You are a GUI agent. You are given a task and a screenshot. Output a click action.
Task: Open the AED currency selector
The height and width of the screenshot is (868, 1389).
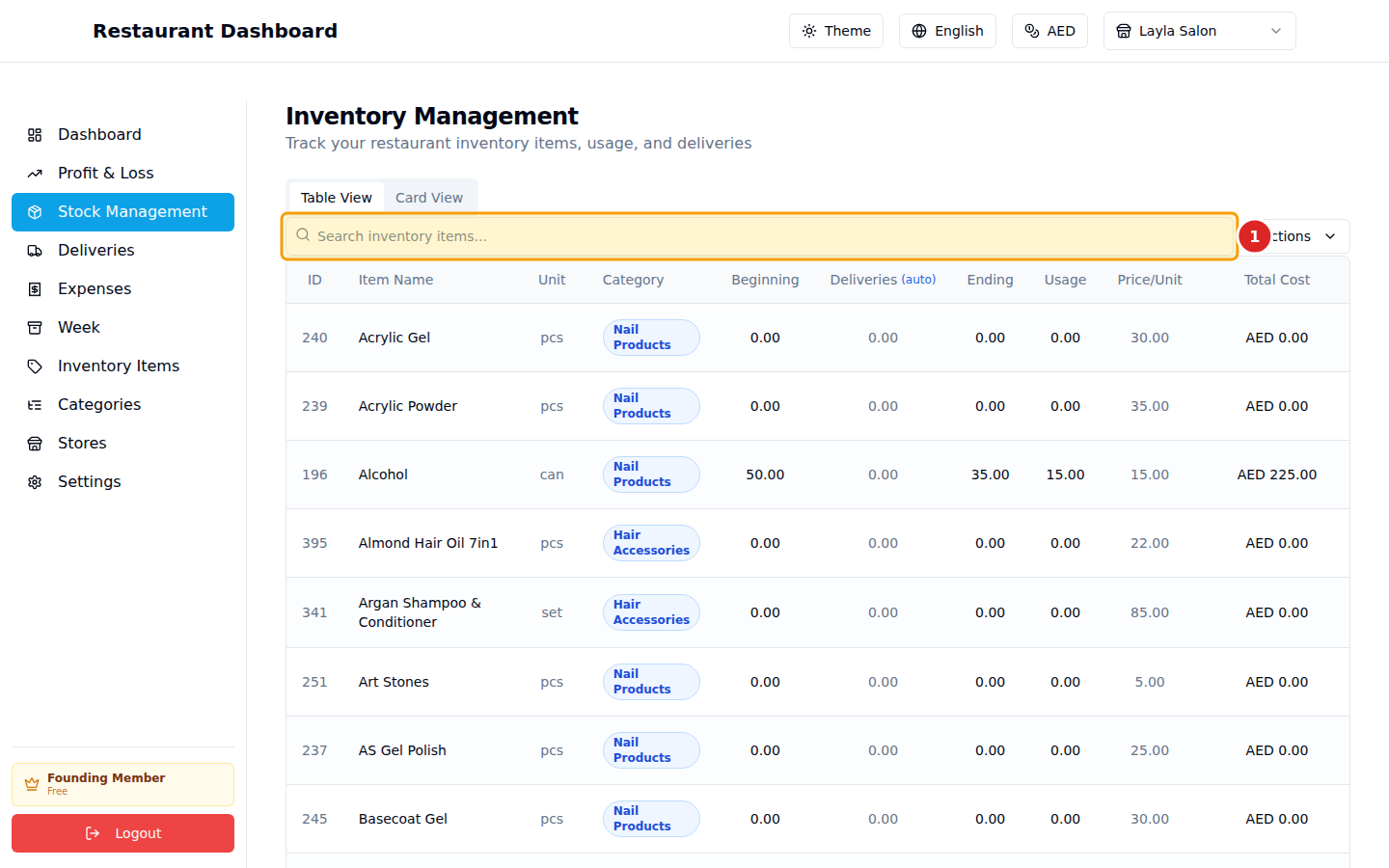point(1049,31)
